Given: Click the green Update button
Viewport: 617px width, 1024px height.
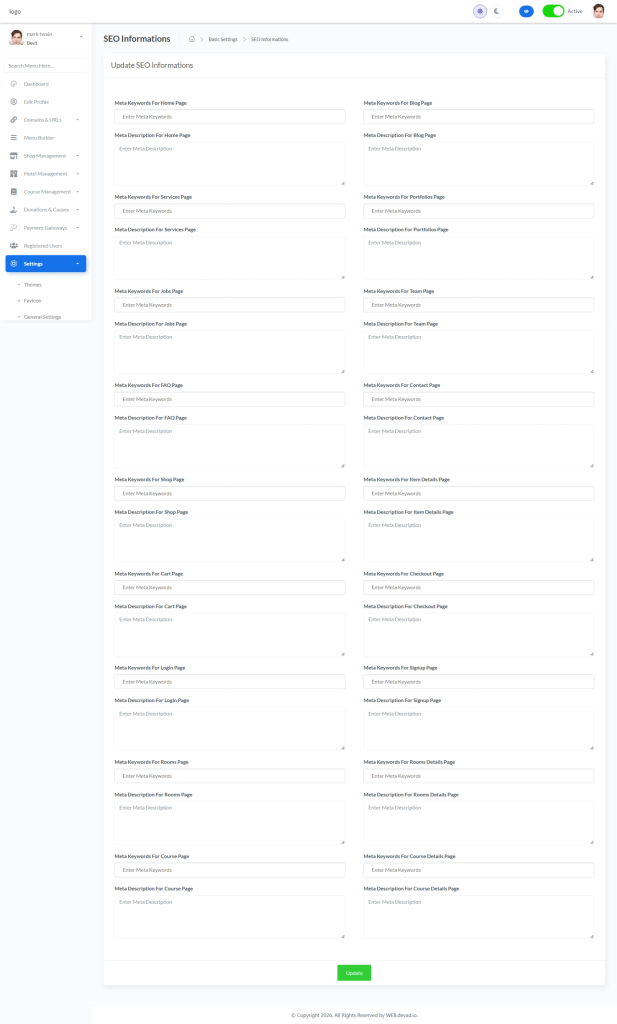Looking at the screenshot, I should tap(354, 973).
